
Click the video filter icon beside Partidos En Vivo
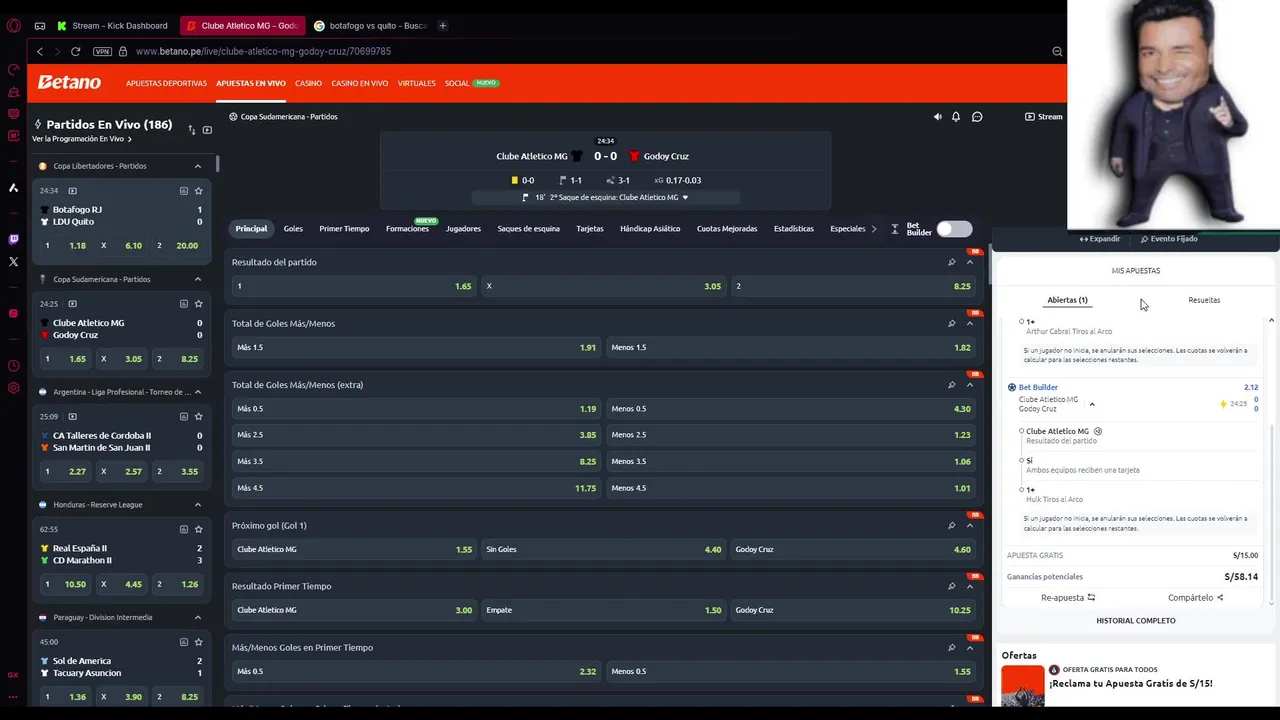(x=207, y=130)
